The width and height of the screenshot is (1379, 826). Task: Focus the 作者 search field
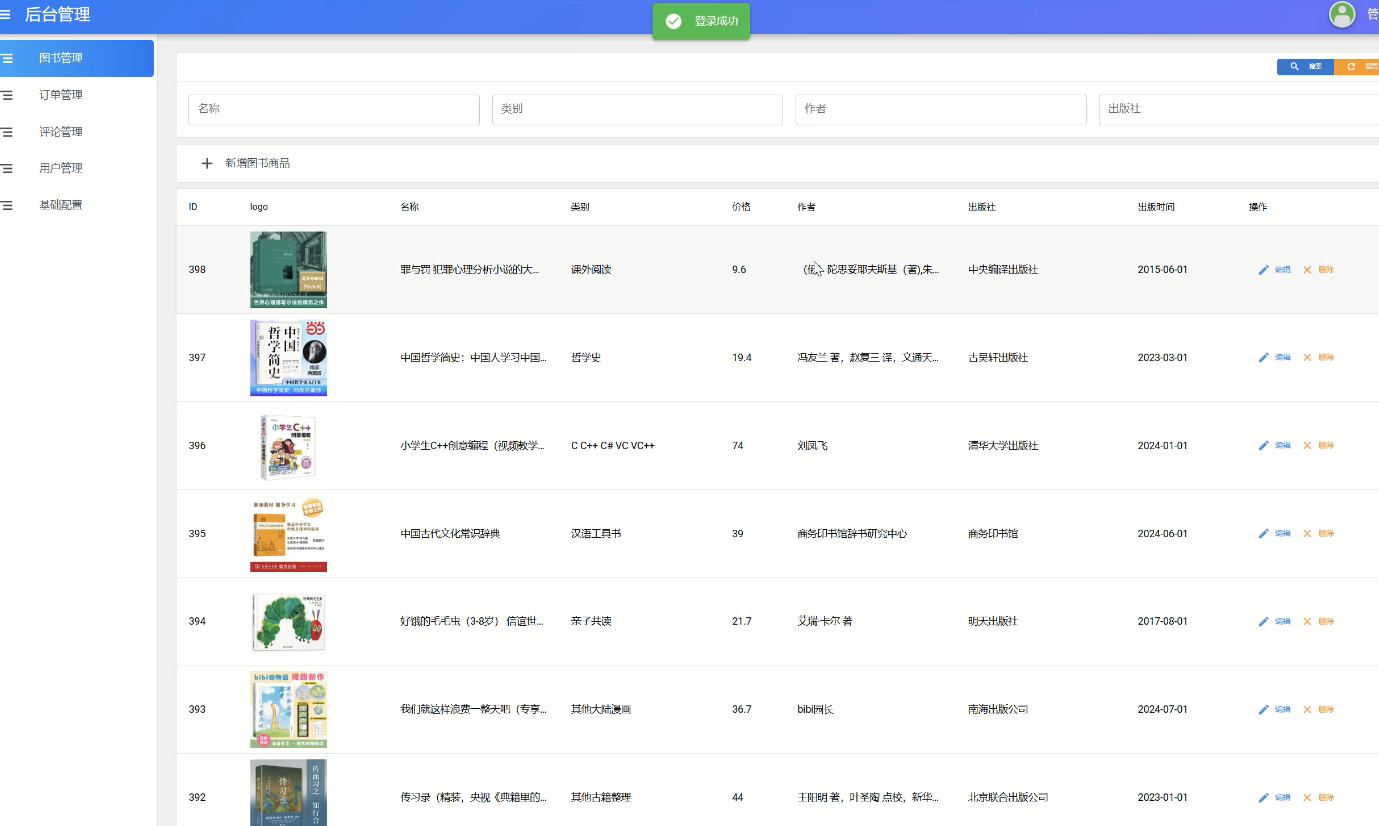coord(941,109)
